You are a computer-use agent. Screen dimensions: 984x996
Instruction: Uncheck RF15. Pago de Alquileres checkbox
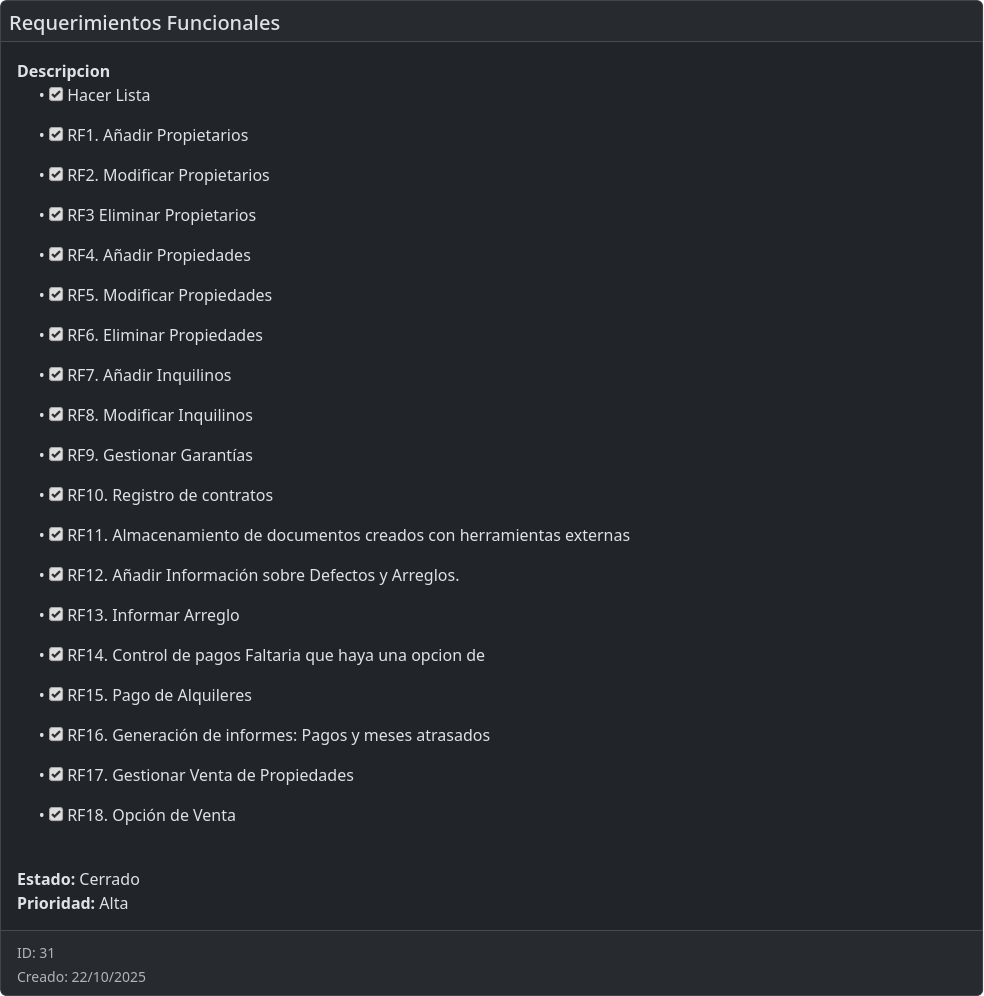pyautogui.click(x=56, y=695)
